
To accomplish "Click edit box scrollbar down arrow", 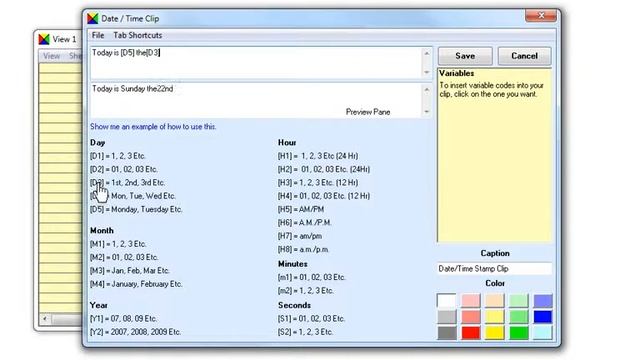I will (427, 73).
